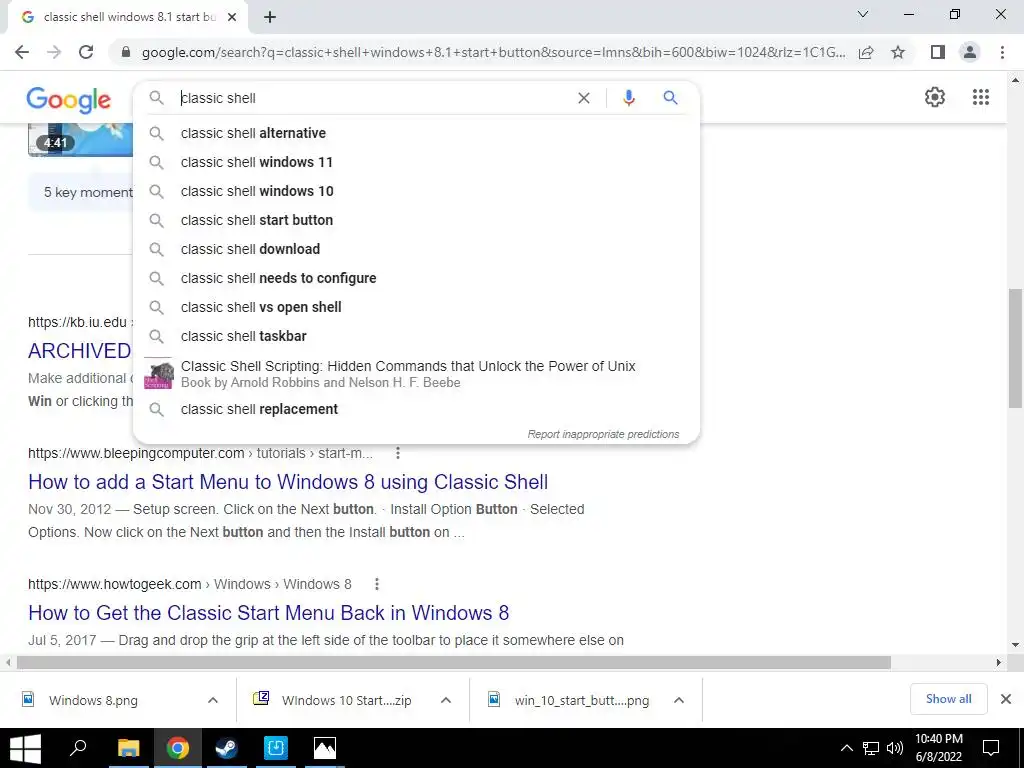Expand options for Windows 8.png download
The image size is (1024, 768).
click(x=213, y=700)
